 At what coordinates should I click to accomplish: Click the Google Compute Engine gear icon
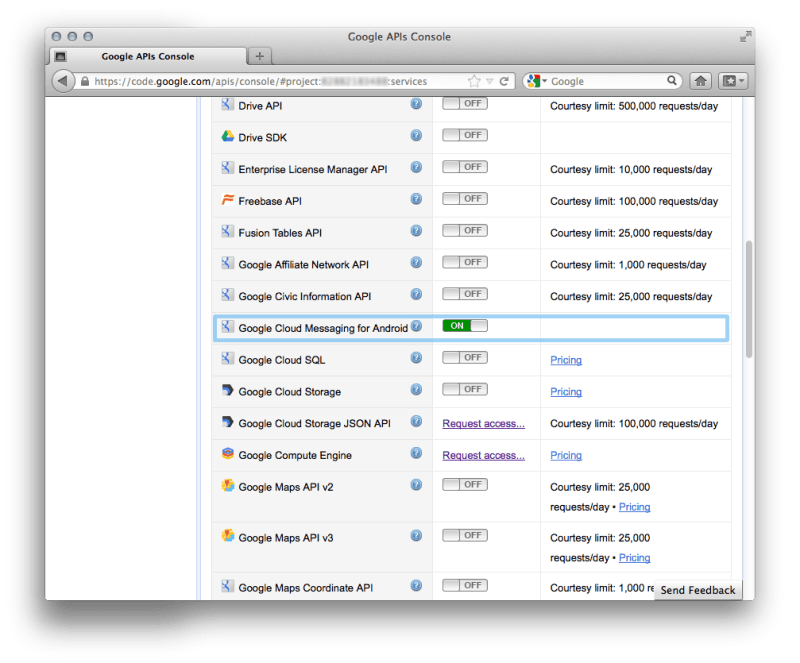(227, 455)
